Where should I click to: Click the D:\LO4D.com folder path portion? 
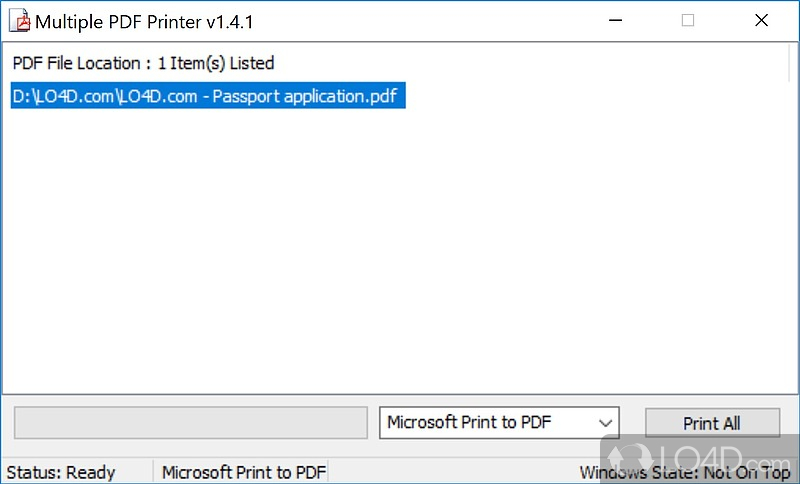[x=60, y=96]
